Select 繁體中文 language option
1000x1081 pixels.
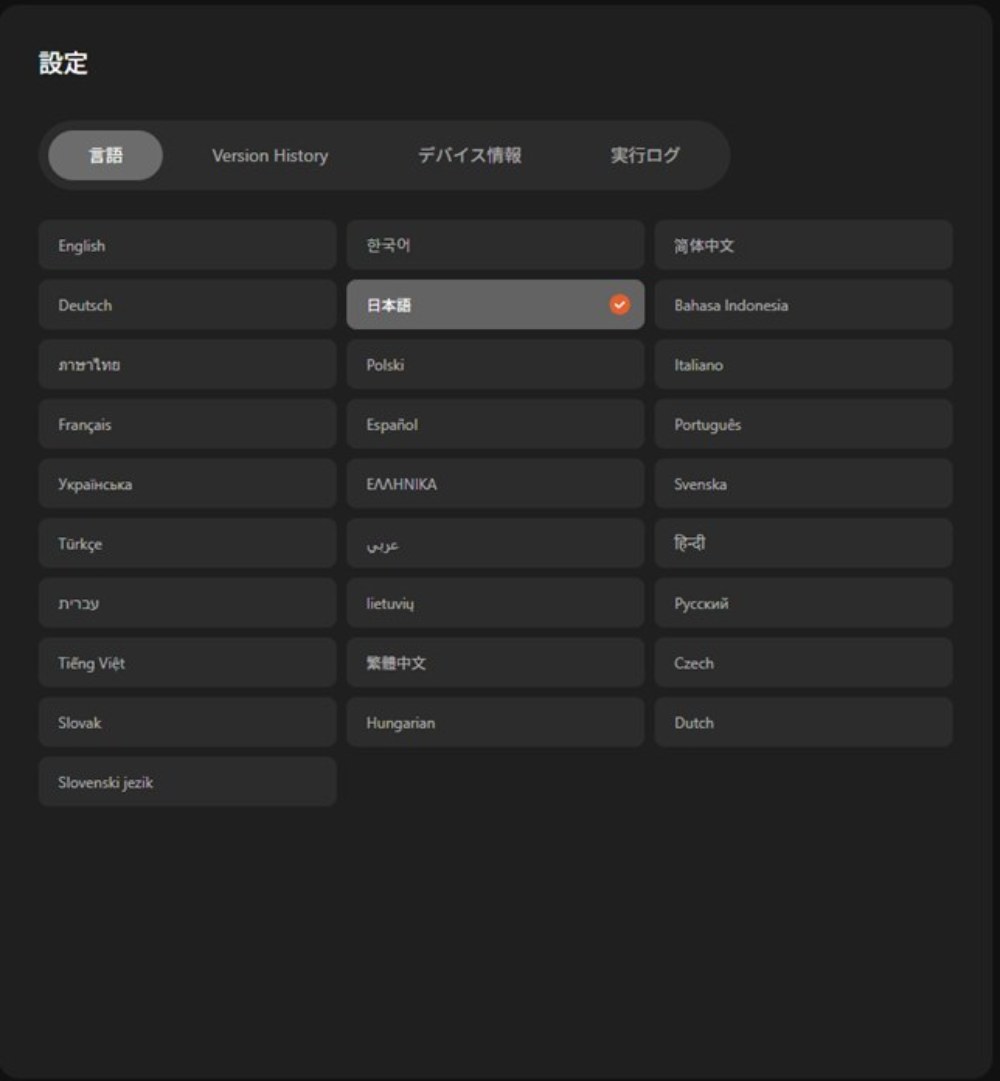(496, 663)
